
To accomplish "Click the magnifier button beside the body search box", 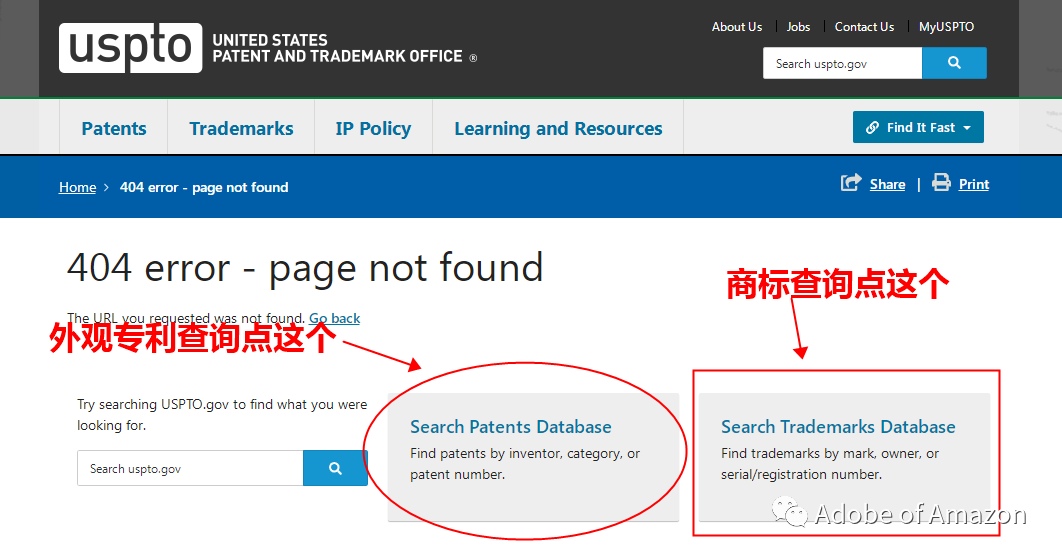I will pyautogui.click(x=335, y=468).
